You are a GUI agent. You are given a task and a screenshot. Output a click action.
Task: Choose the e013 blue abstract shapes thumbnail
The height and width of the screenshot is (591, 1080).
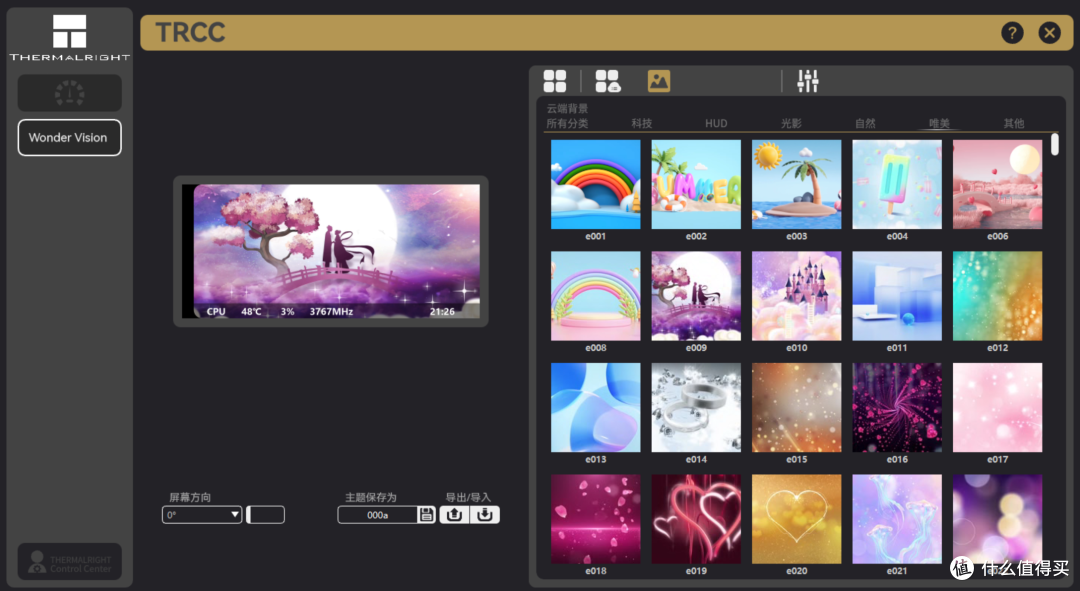596,408
